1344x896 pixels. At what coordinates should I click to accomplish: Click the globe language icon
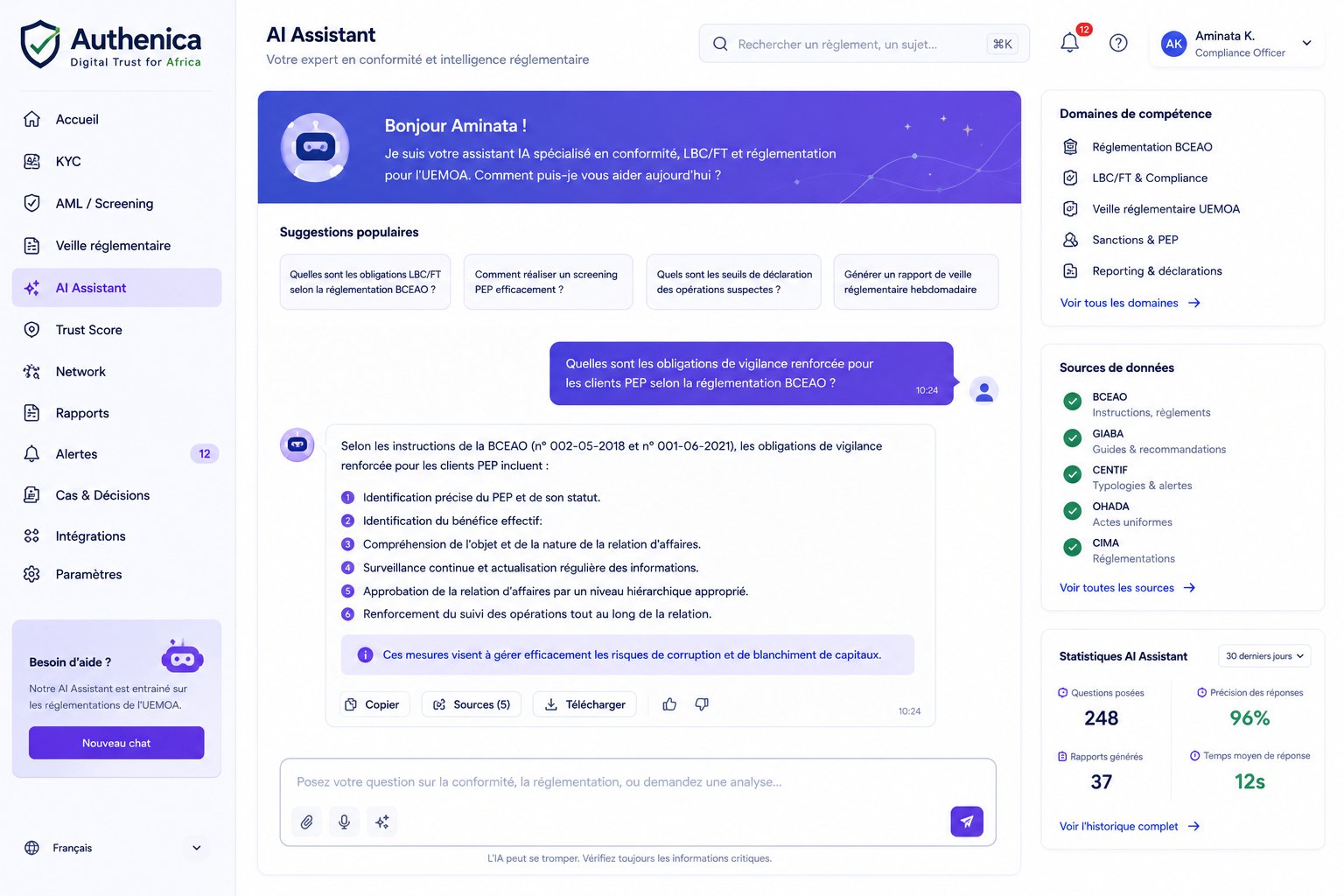tap(32, 848)
